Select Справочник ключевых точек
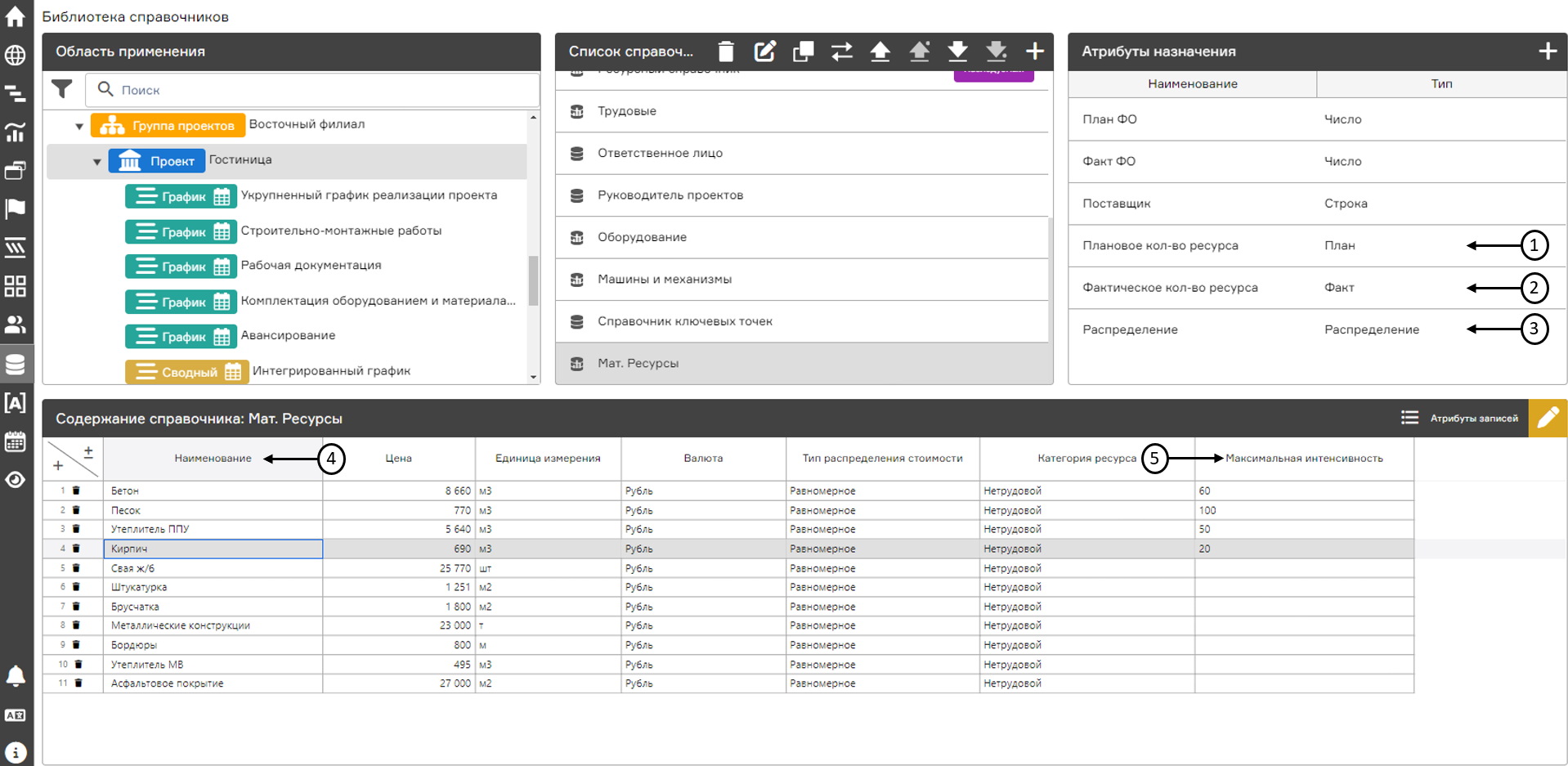 (802, 321)
